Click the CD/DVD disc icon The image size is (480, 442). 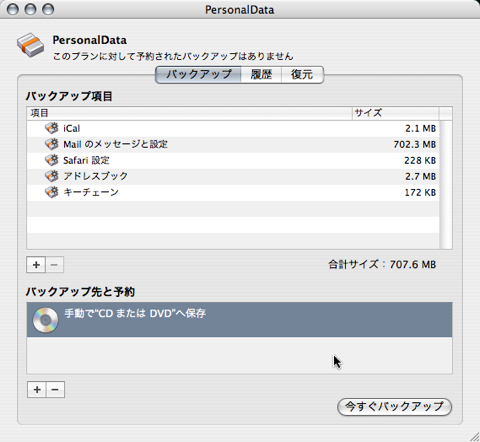[45, 320]
